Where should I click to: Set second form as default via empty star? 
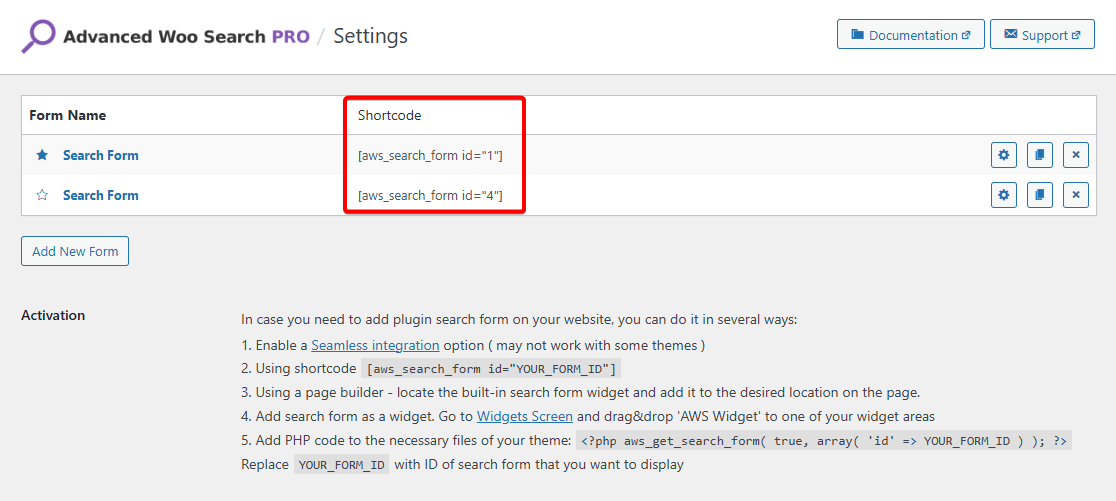click(x=42, y=195)
